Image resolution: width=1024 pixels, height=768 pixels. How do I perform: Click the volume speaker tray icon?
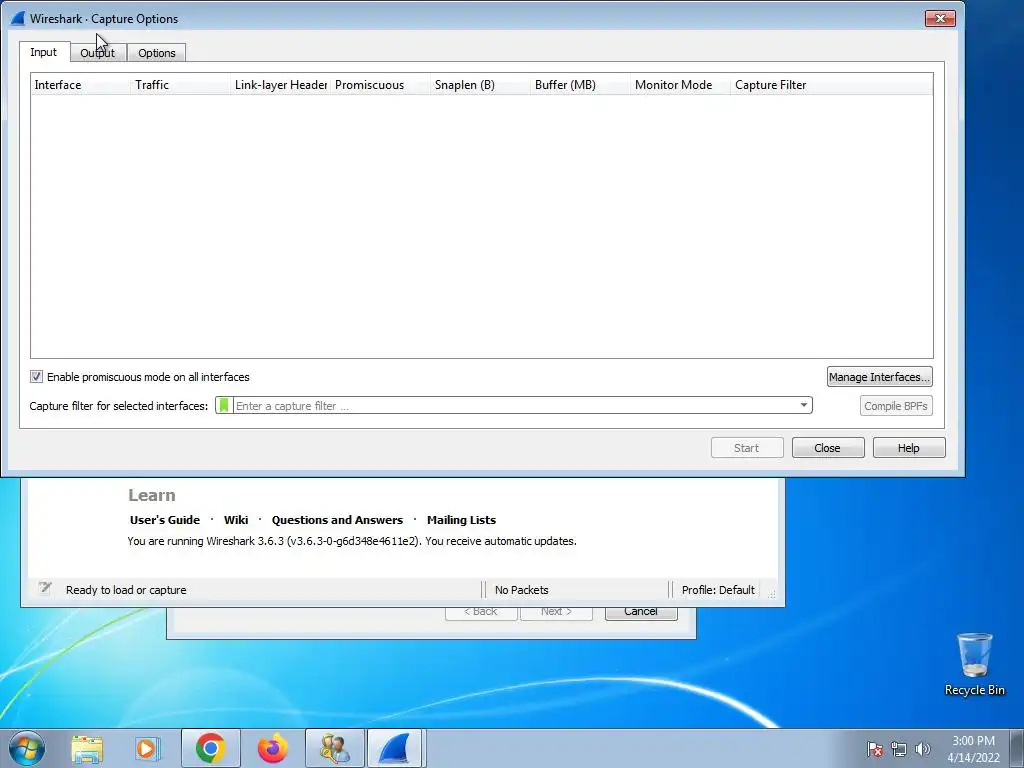click(923, 749)
